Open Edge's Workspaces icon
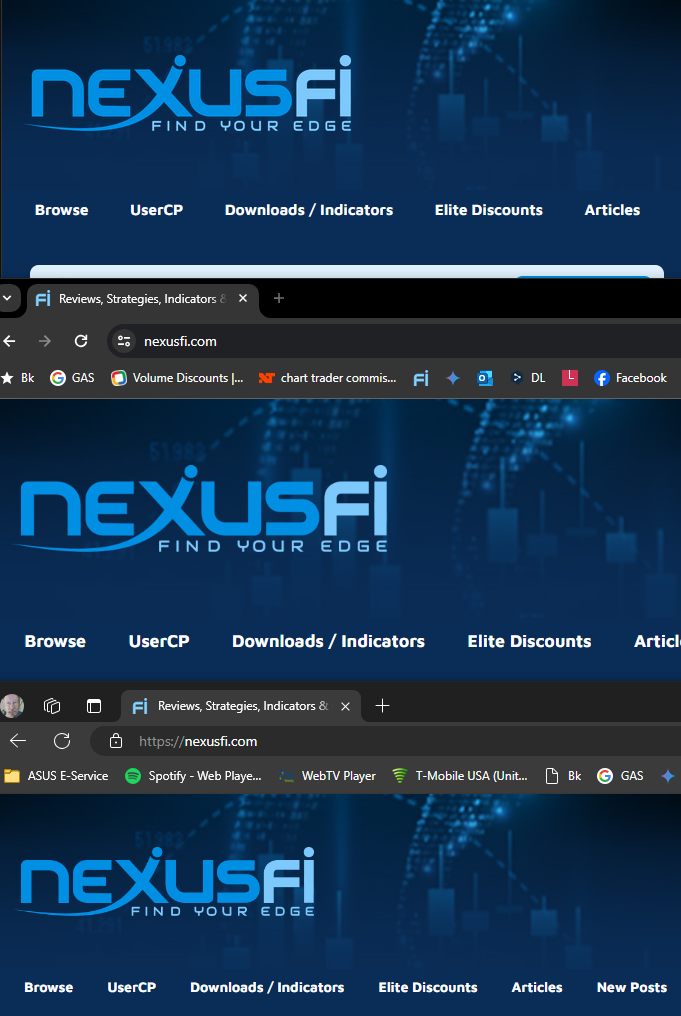Viewport: 681px width, 1016px height. point(52,706)
